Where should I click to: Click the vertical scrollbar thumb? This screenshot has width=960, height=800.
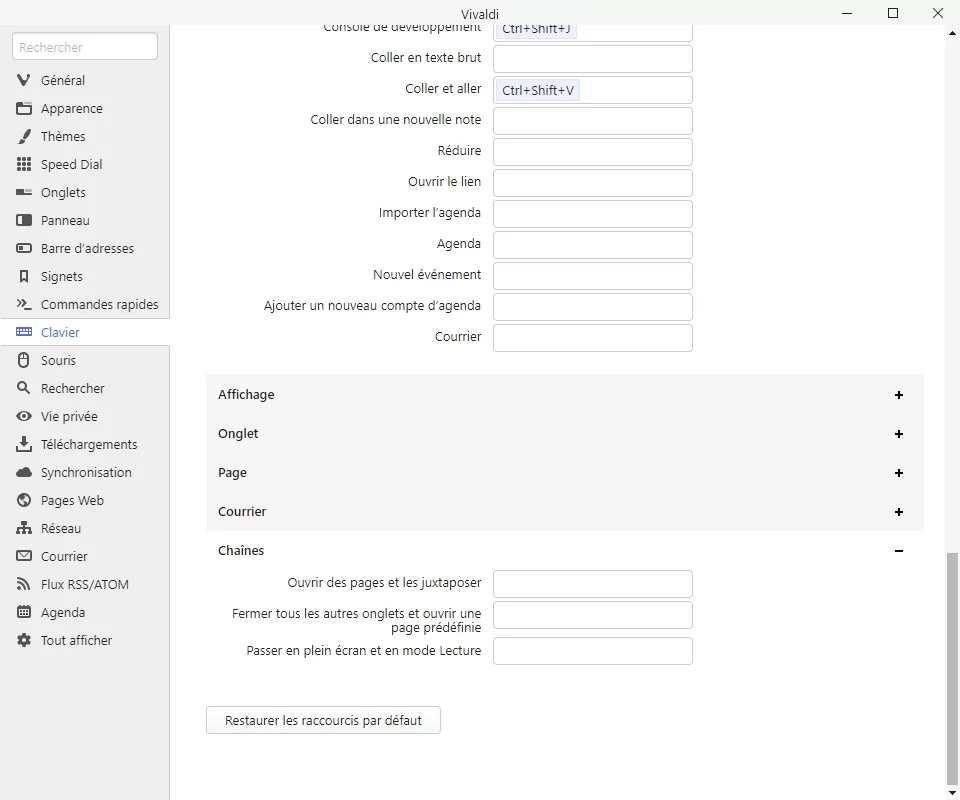pos(952,668)
